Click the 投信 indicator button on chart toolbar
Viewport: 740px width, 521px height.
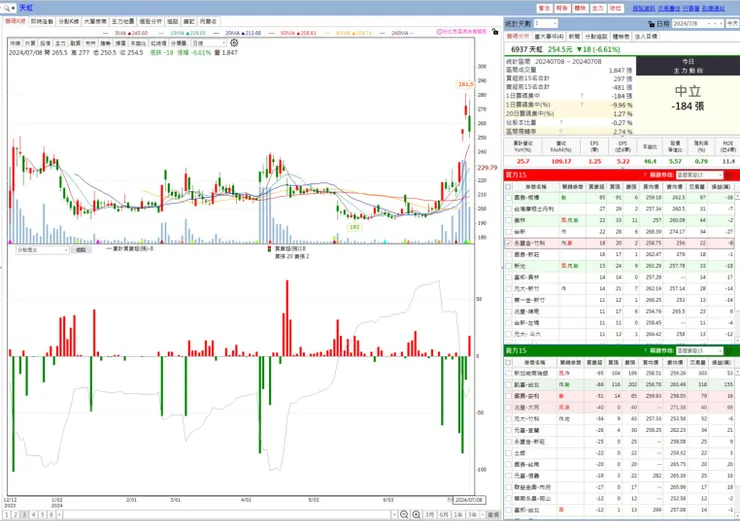pos(45,43)
